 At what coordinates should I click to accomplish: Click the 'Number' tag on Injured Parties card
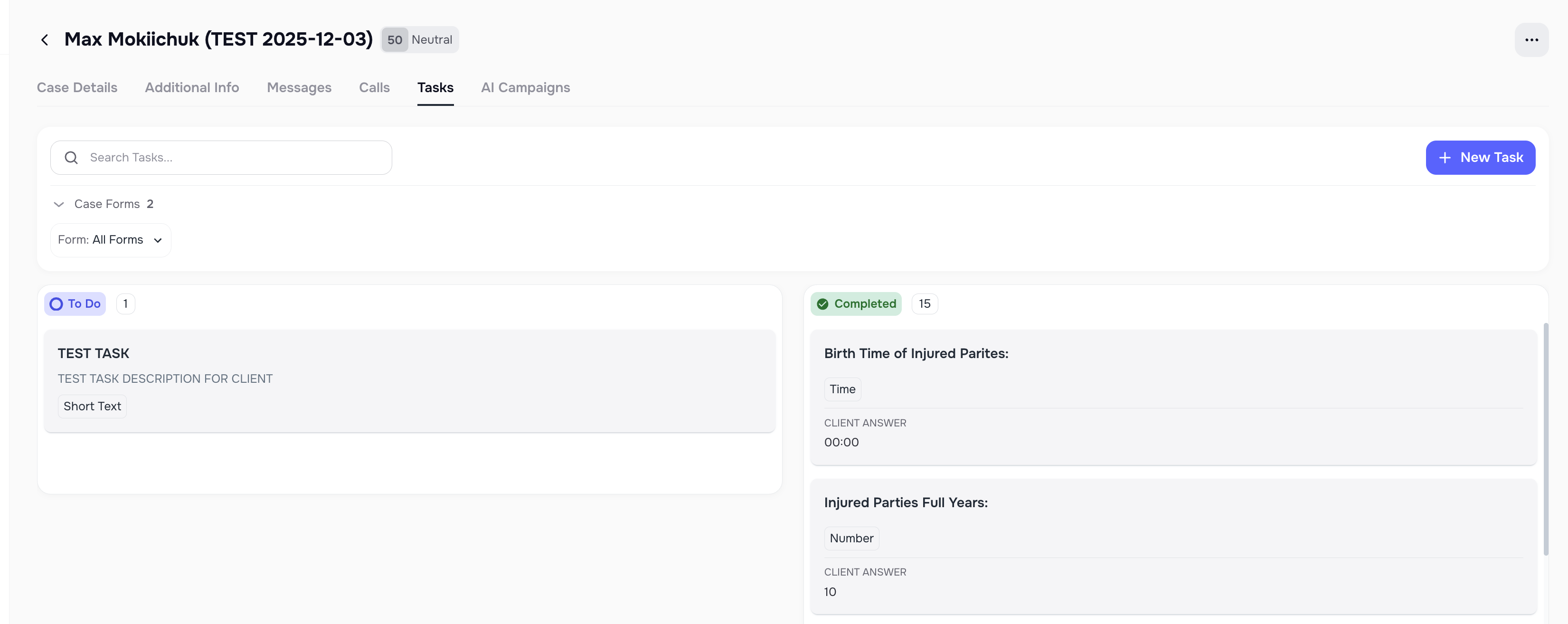[851, 538]
